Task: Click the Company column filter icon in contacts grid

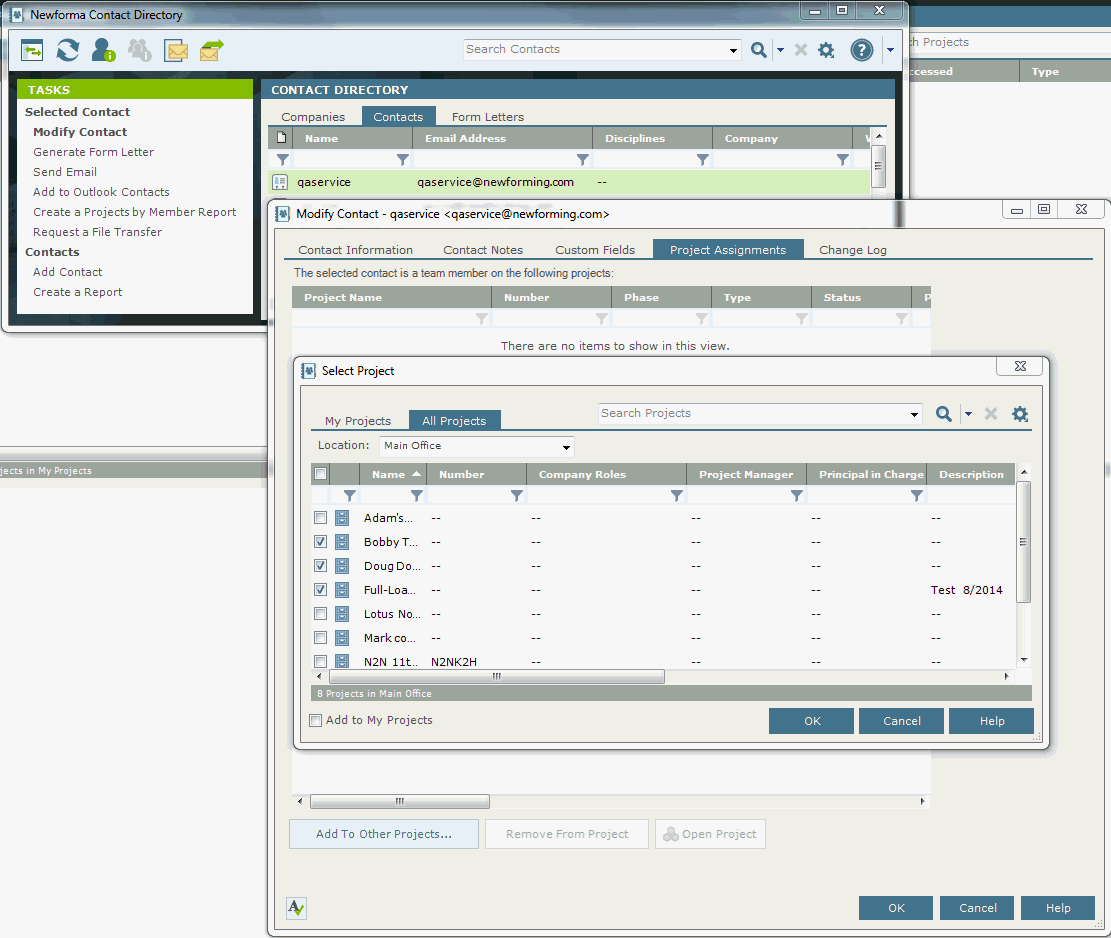Action: pyautogui.click(x=842, y=159)
